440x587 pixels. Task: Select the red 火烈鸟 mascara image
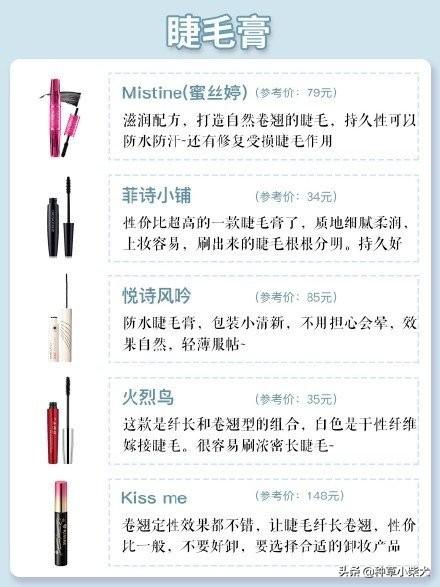[x=61, y=420]
